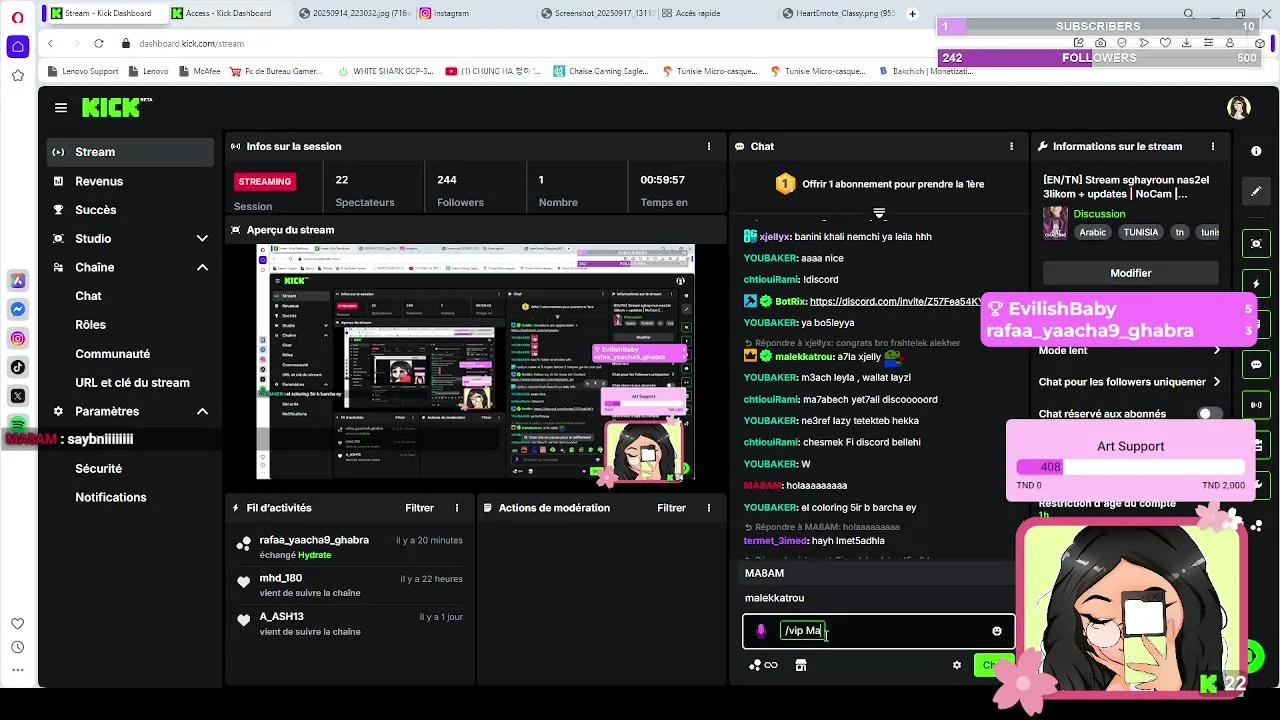Open URL et clé du stream
Screen dimensions: 1280x720
132,383
